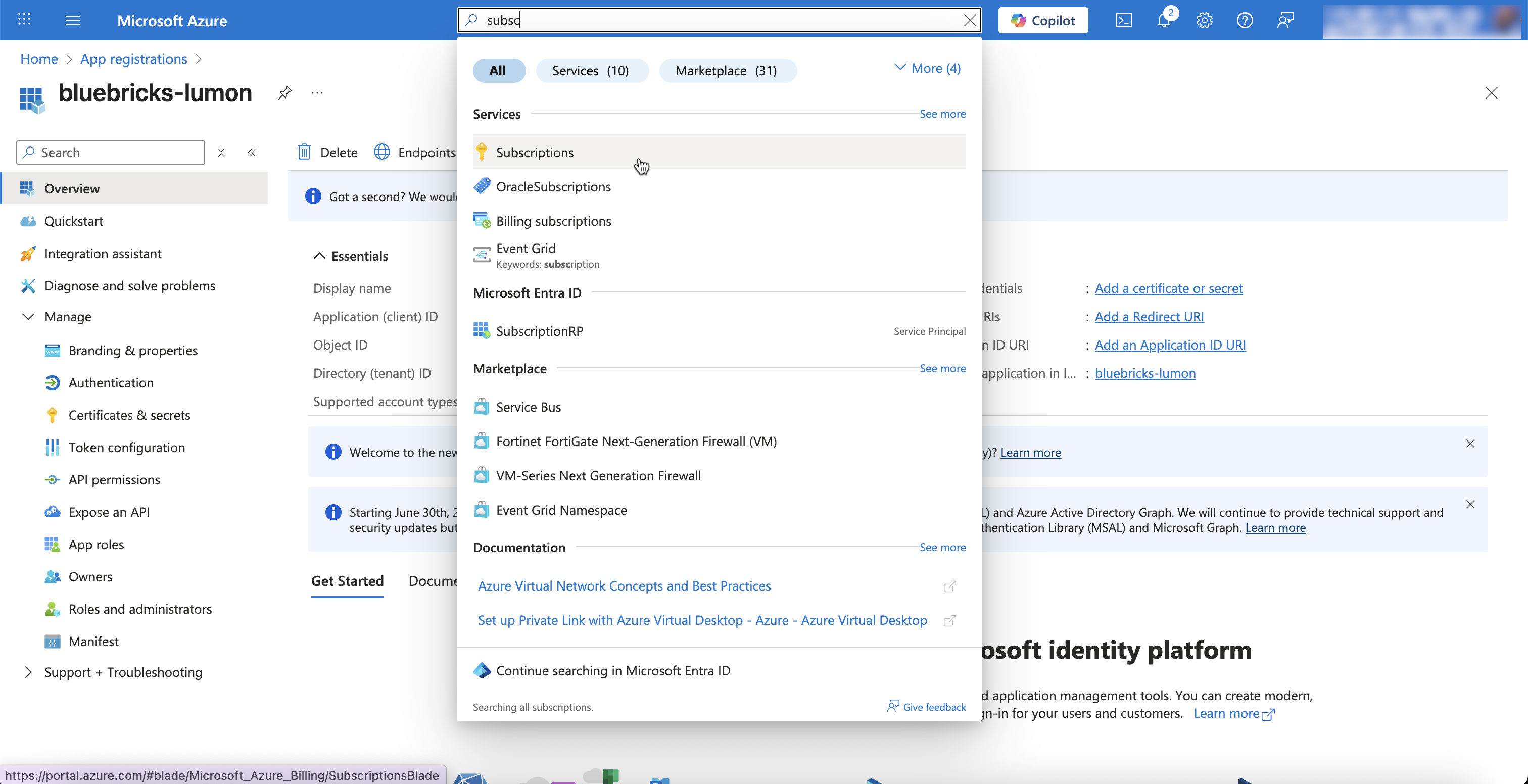
Task: Filter results by Services (10)
Action: [591, 71]
